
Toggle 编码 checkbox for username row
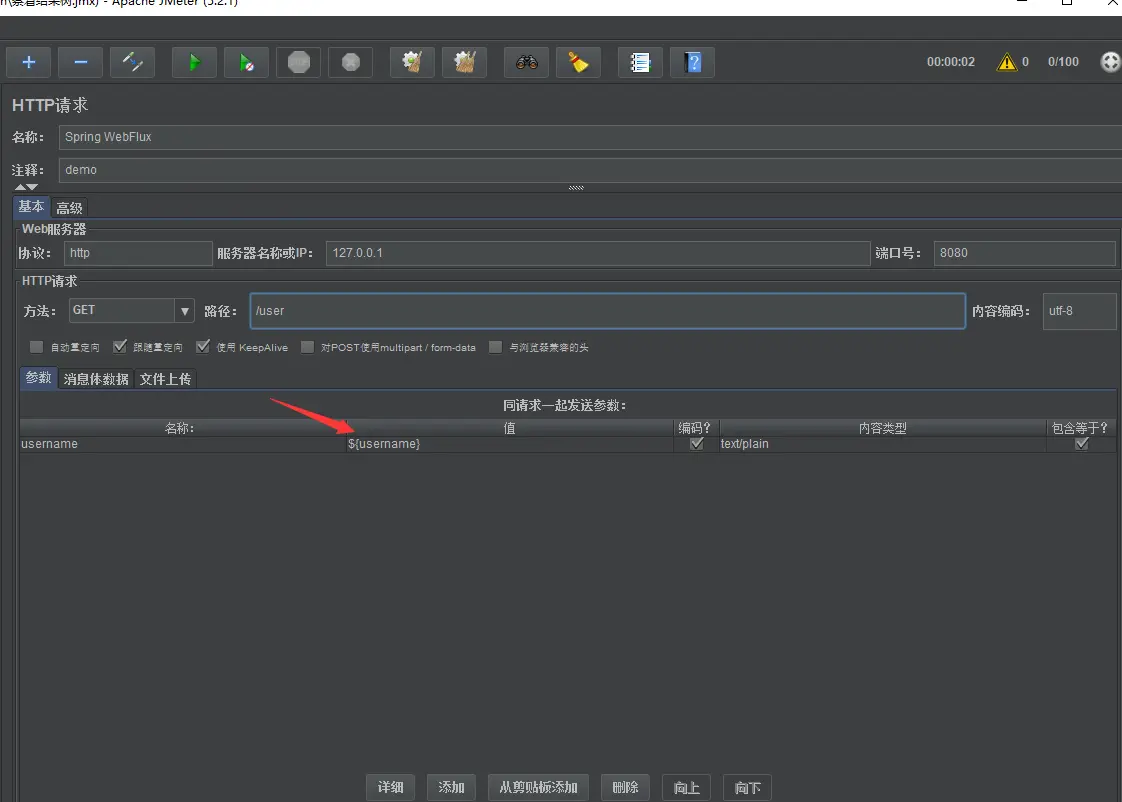[x=696, y=444]
